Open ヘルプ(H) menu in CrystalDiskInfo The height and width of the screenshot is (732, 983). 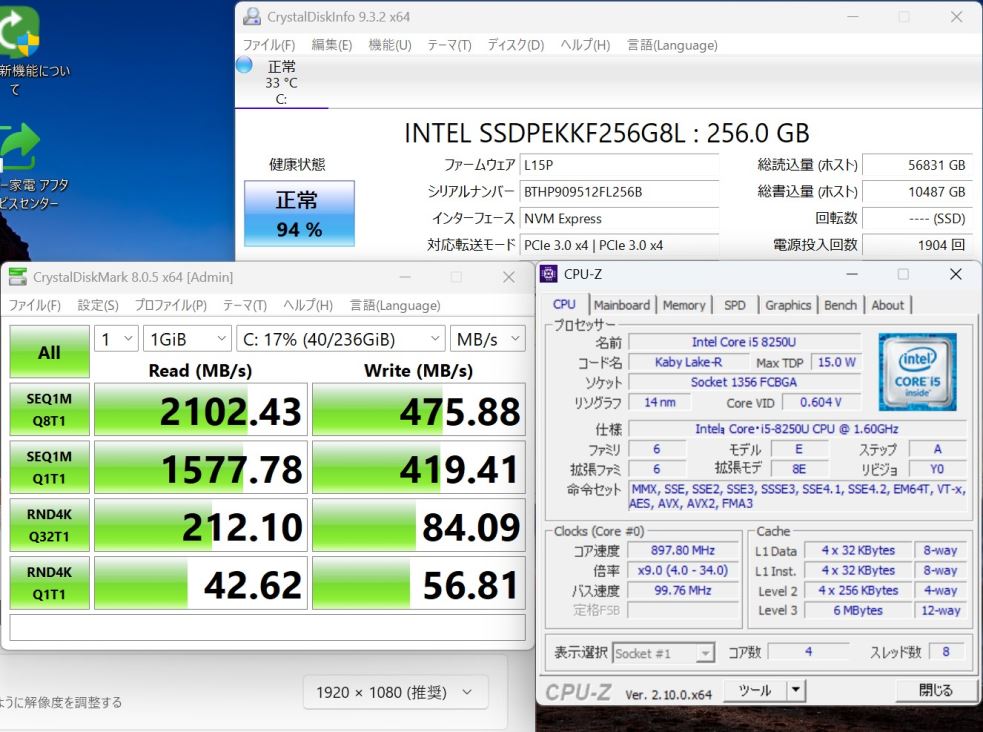(x=585, y=45)
